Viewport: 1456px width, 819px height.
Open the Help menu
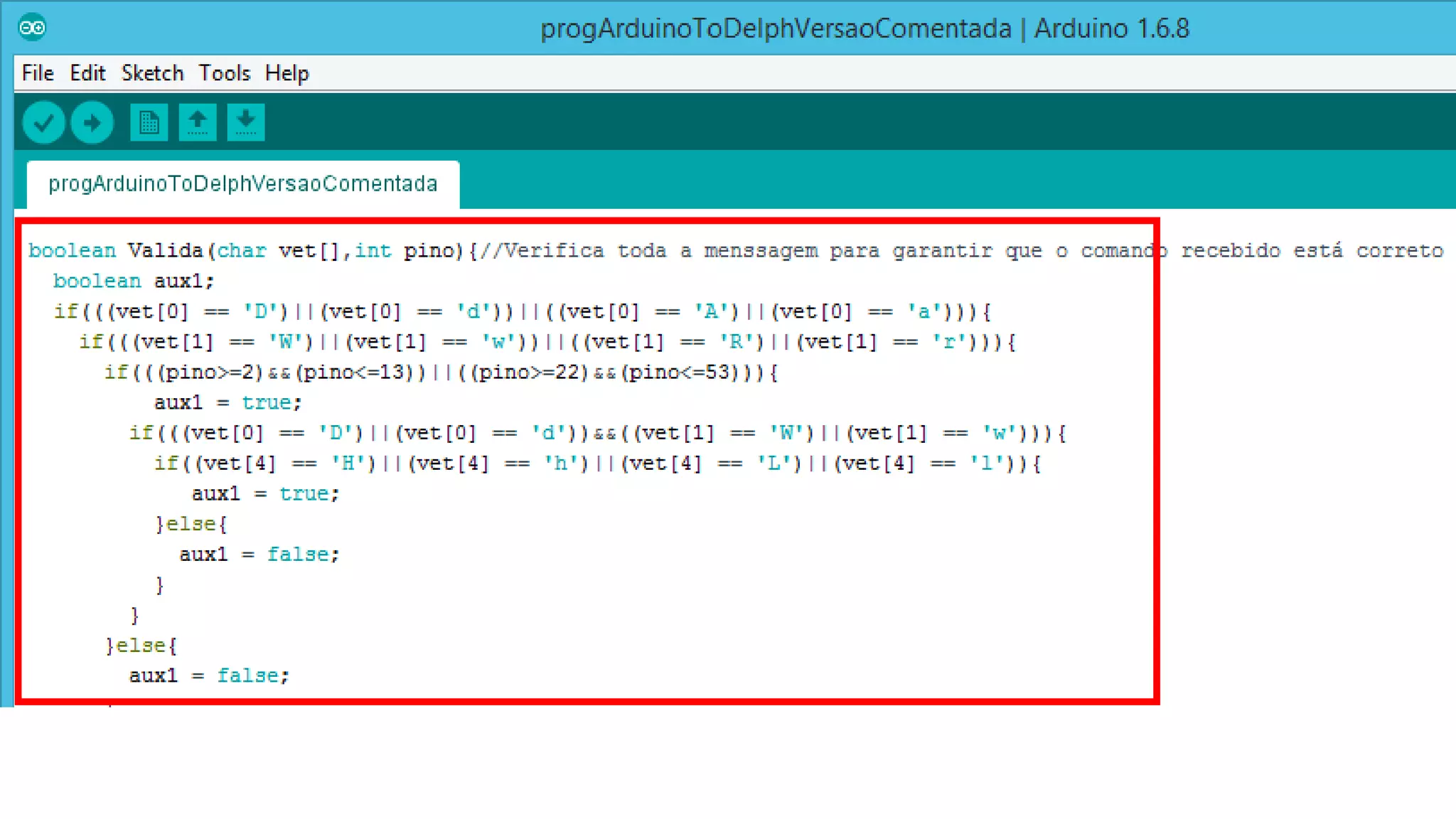(287, 73)
